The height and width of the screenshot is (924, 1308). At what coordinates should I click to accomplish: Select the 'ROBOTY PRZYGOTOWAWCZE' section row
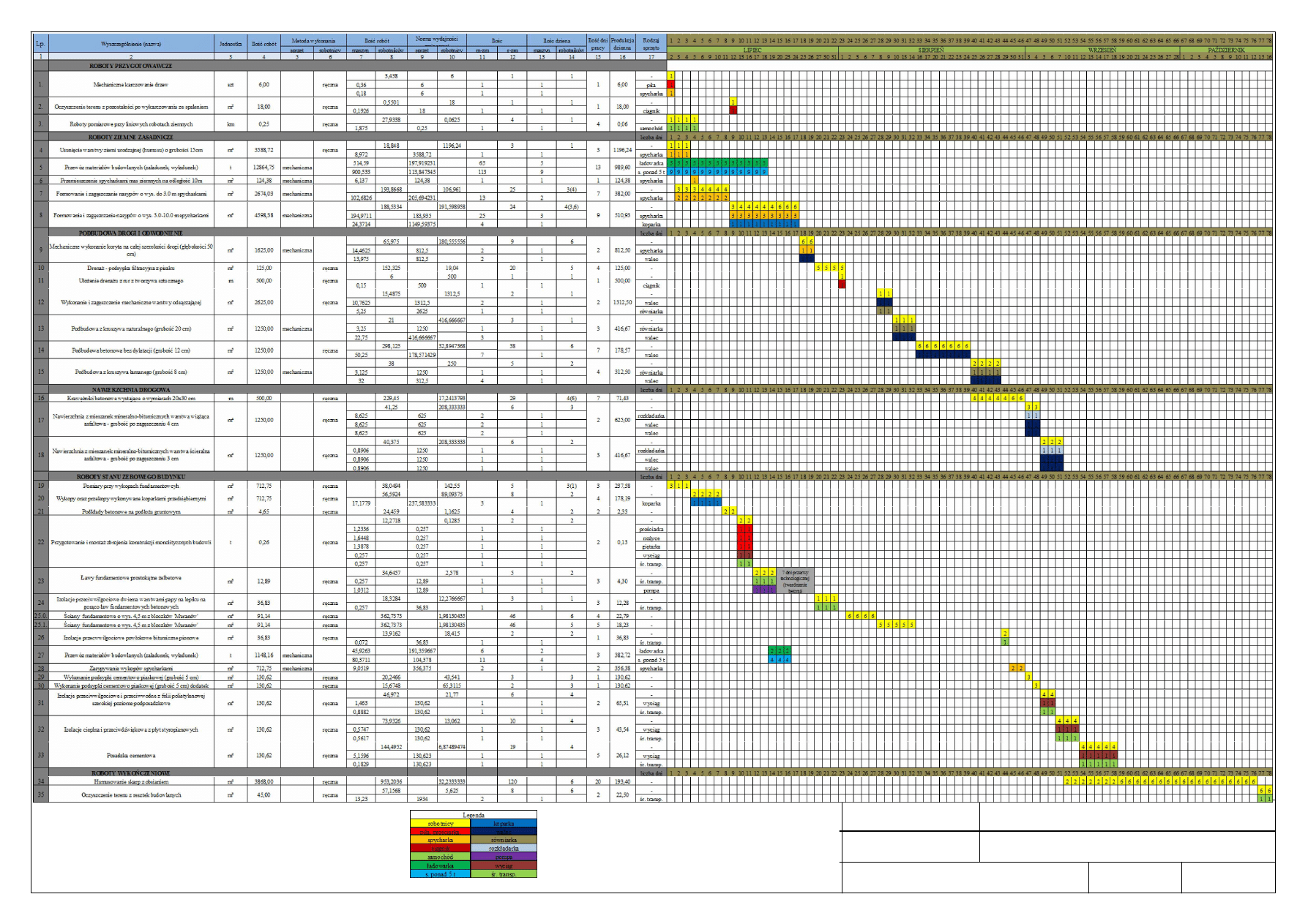(x=131, y=66)
